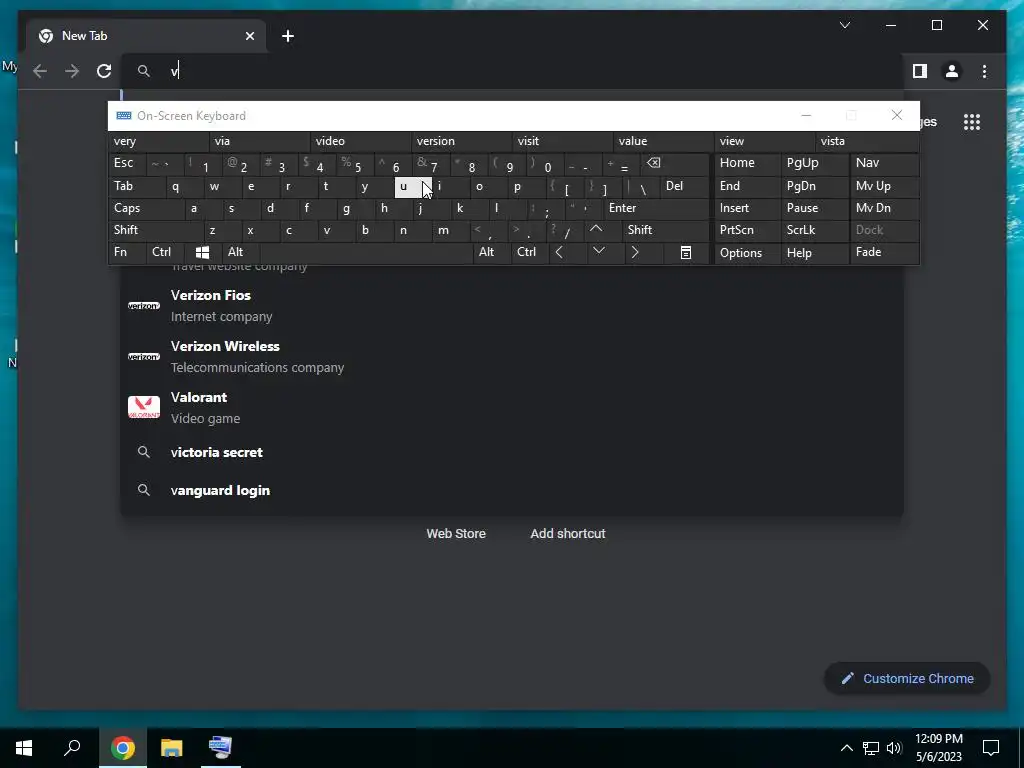Click the Fade key
The image size is (1024, 768).
[884, 252]
